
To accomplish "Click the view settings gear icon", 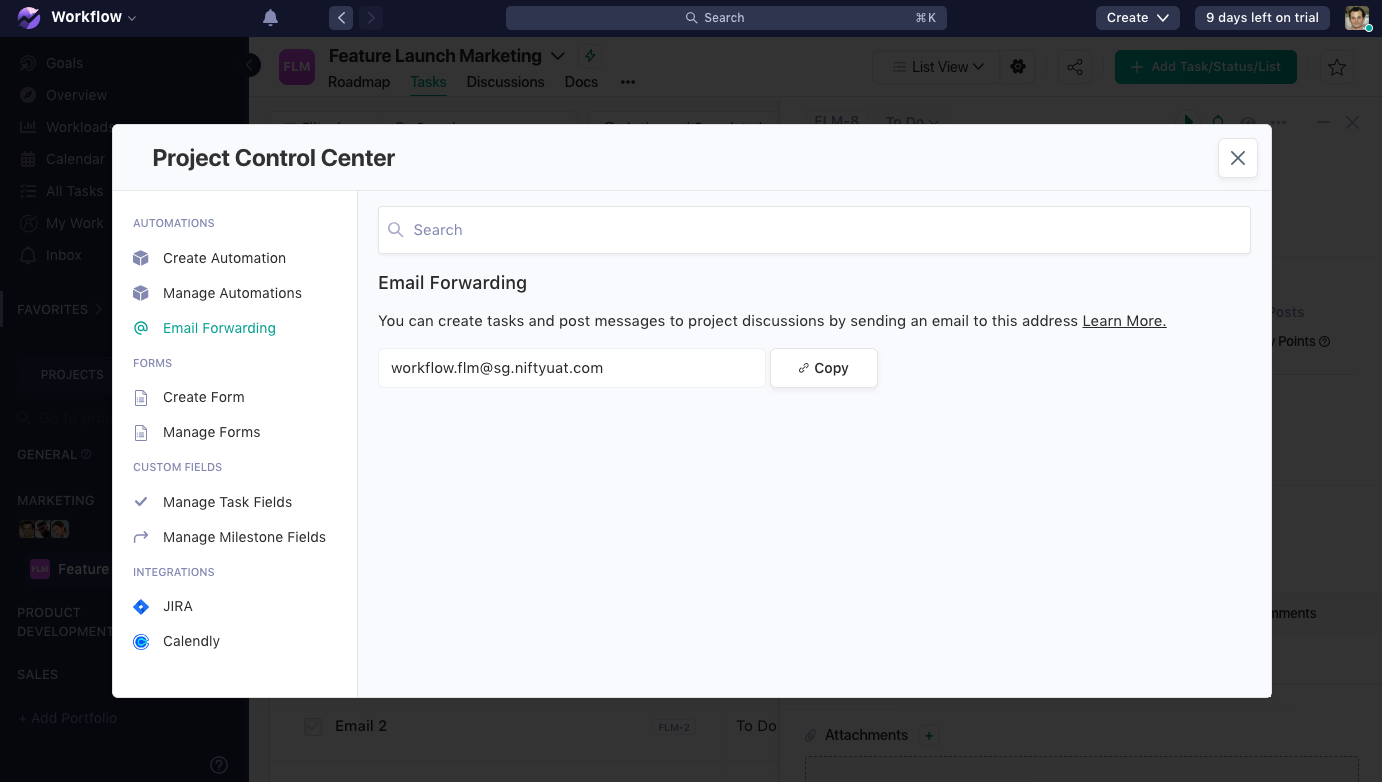I will point(1018,67).
